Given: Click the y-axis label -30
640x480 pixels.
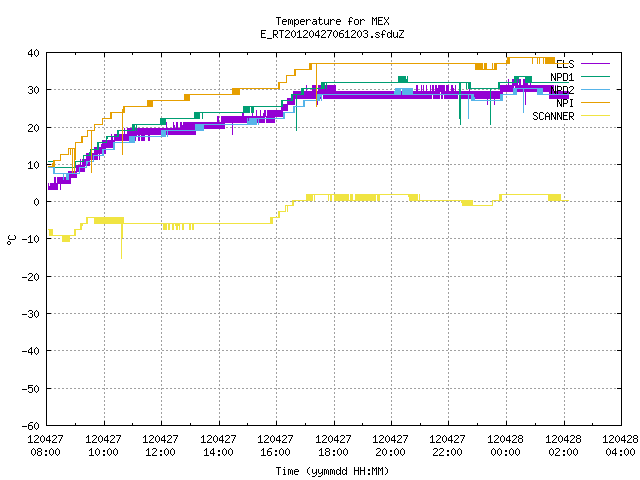Looking at the screenshot, I should pos(31,314).
